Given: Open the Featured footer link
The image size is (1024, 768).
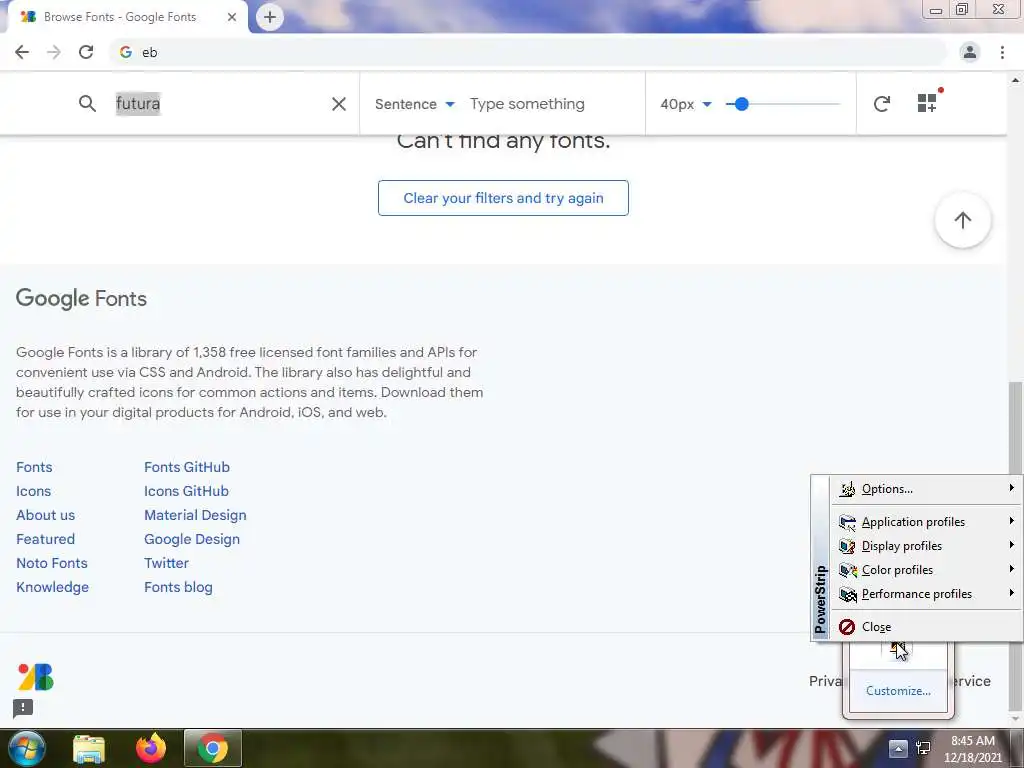Looking at the screenshot, I should click(46, 539).
